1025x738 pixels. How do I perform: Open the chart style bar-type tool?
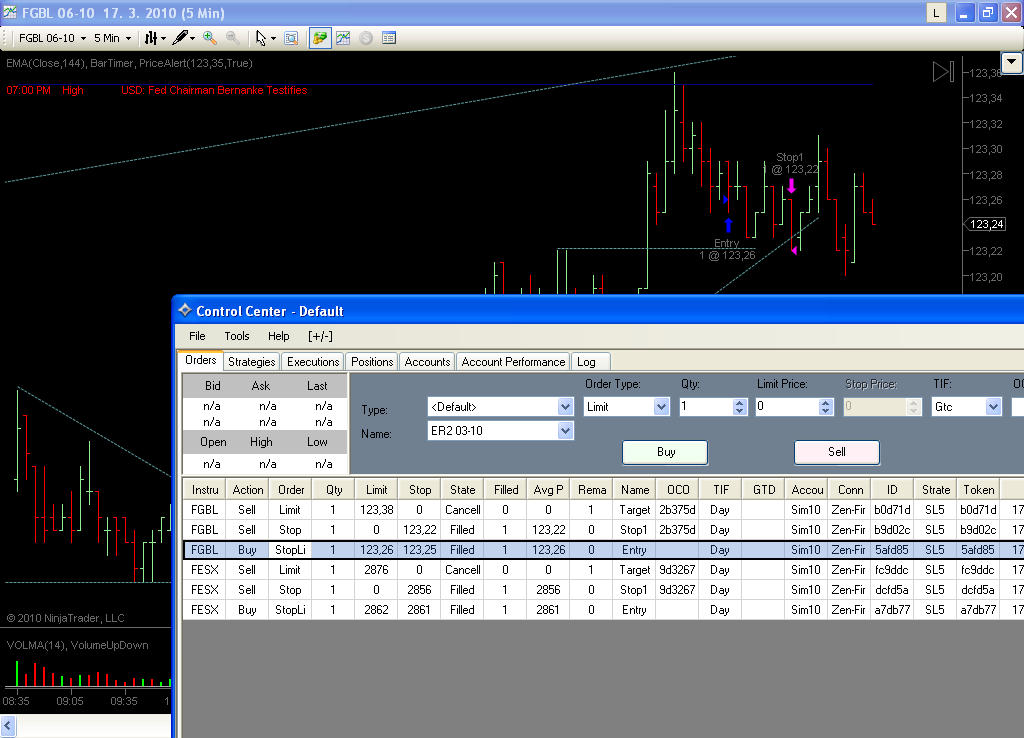pos(152,38)
